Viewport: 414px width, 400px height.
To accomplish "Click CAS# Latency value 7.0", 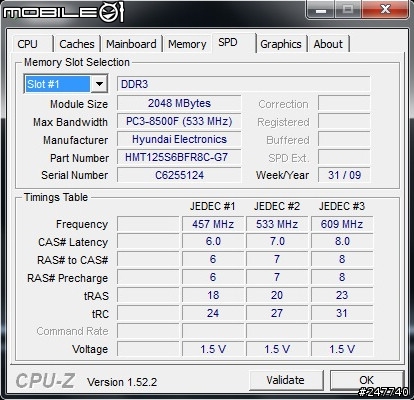I will tap(277, 241).
